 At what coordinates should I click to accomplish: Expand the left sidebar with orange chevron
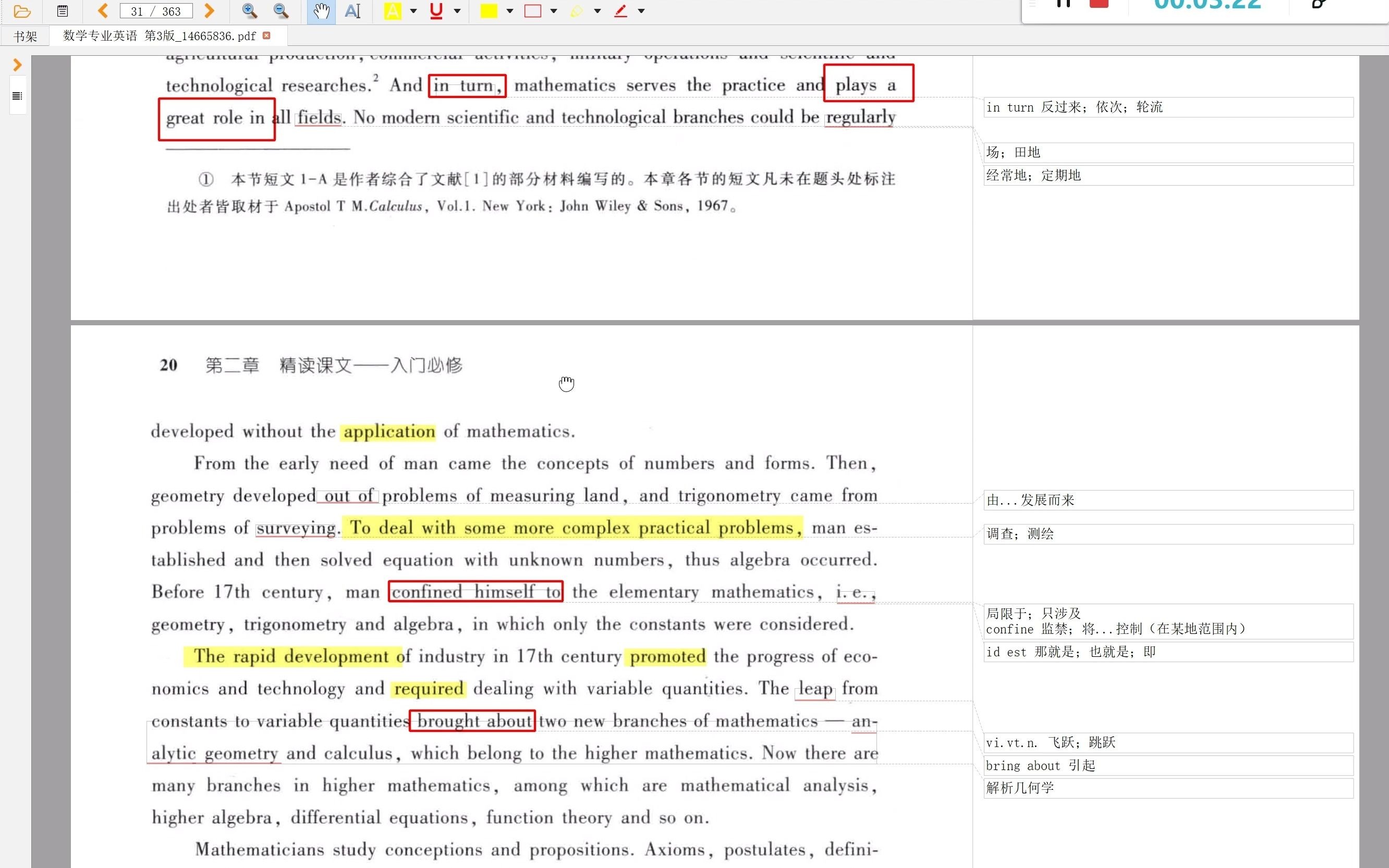click(17, 65)
